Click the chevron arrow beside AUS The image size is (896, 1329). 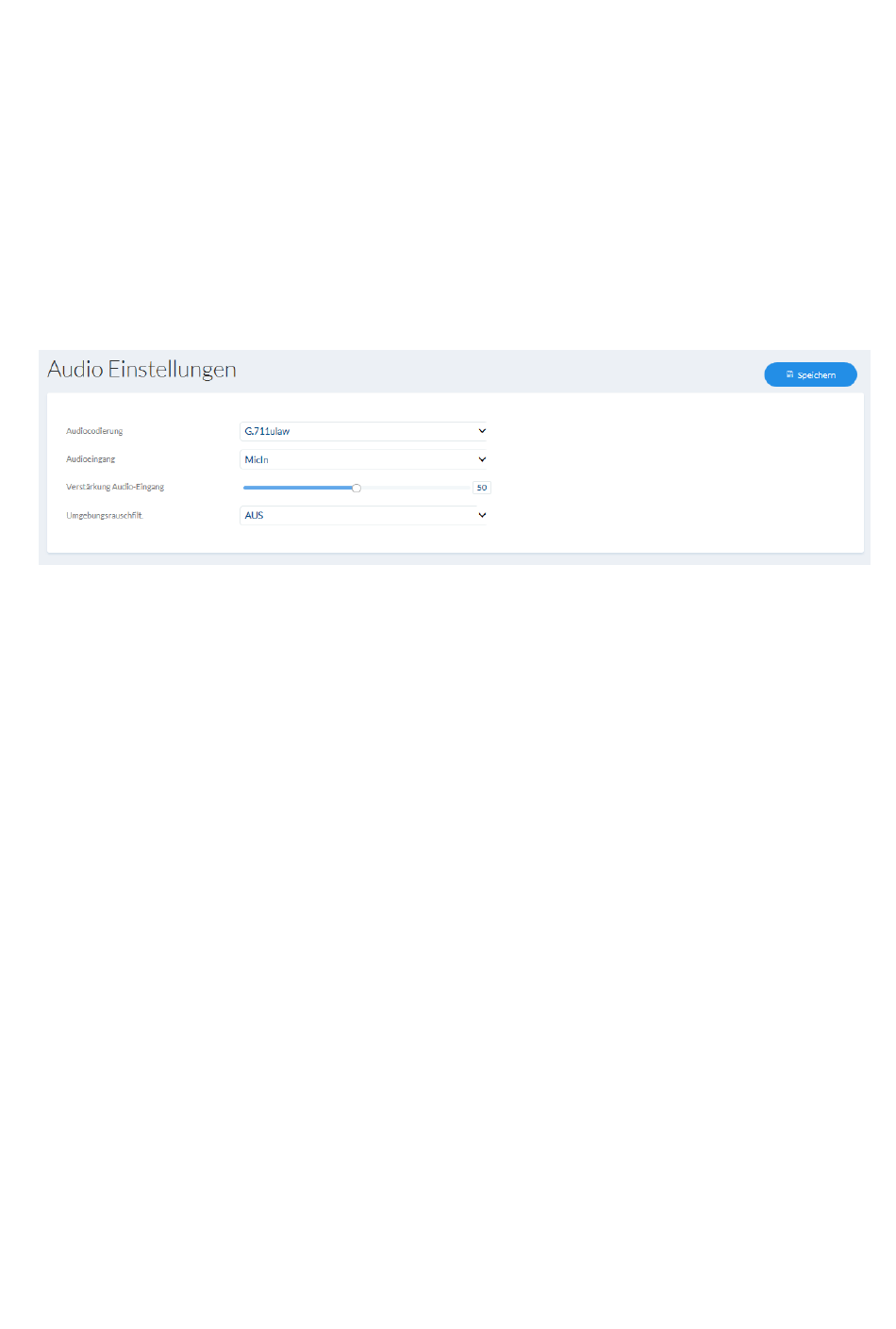[x=482, y=515]
